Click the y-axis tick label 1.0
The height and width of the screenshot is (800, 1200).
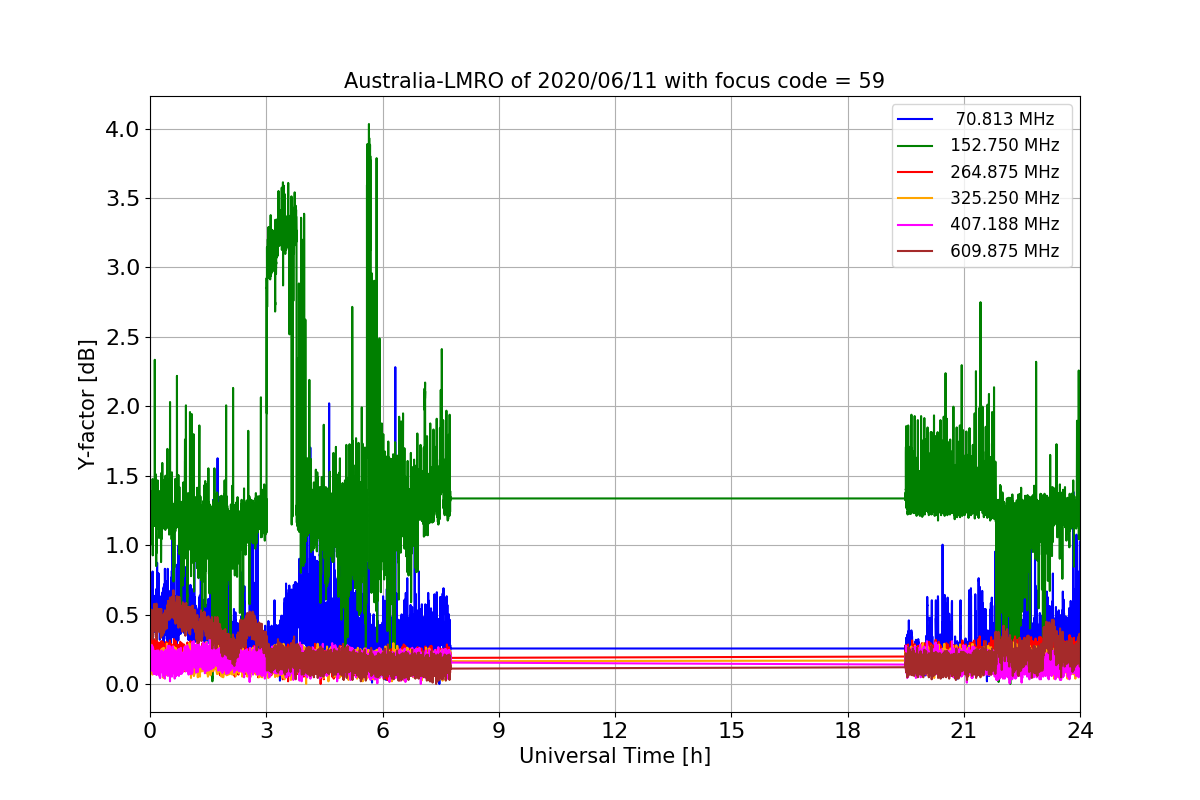(122, 545)
